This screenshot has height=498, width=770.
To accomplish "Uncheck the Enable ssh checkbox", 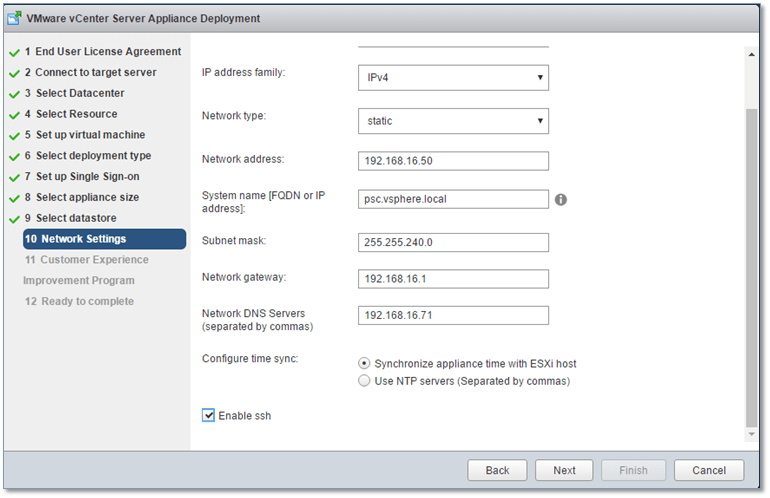I will click(x=208, y=415).
